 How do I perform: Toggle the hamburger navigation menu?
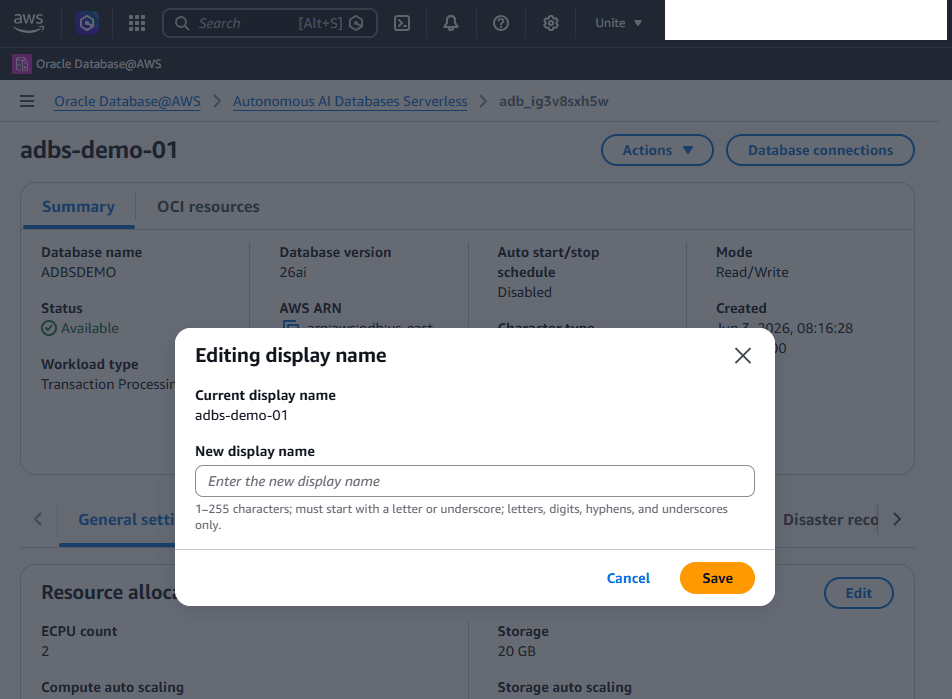[x=27, y=101]
